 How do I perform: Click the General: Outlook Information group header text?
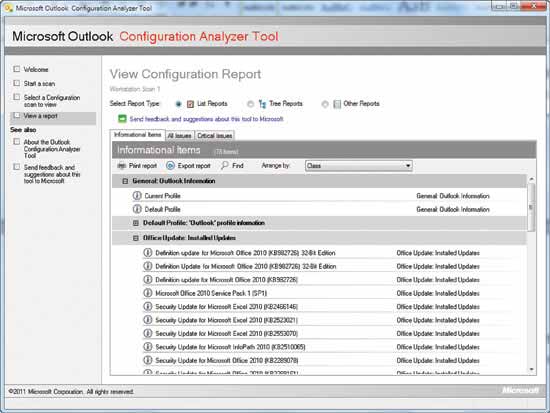174,181
